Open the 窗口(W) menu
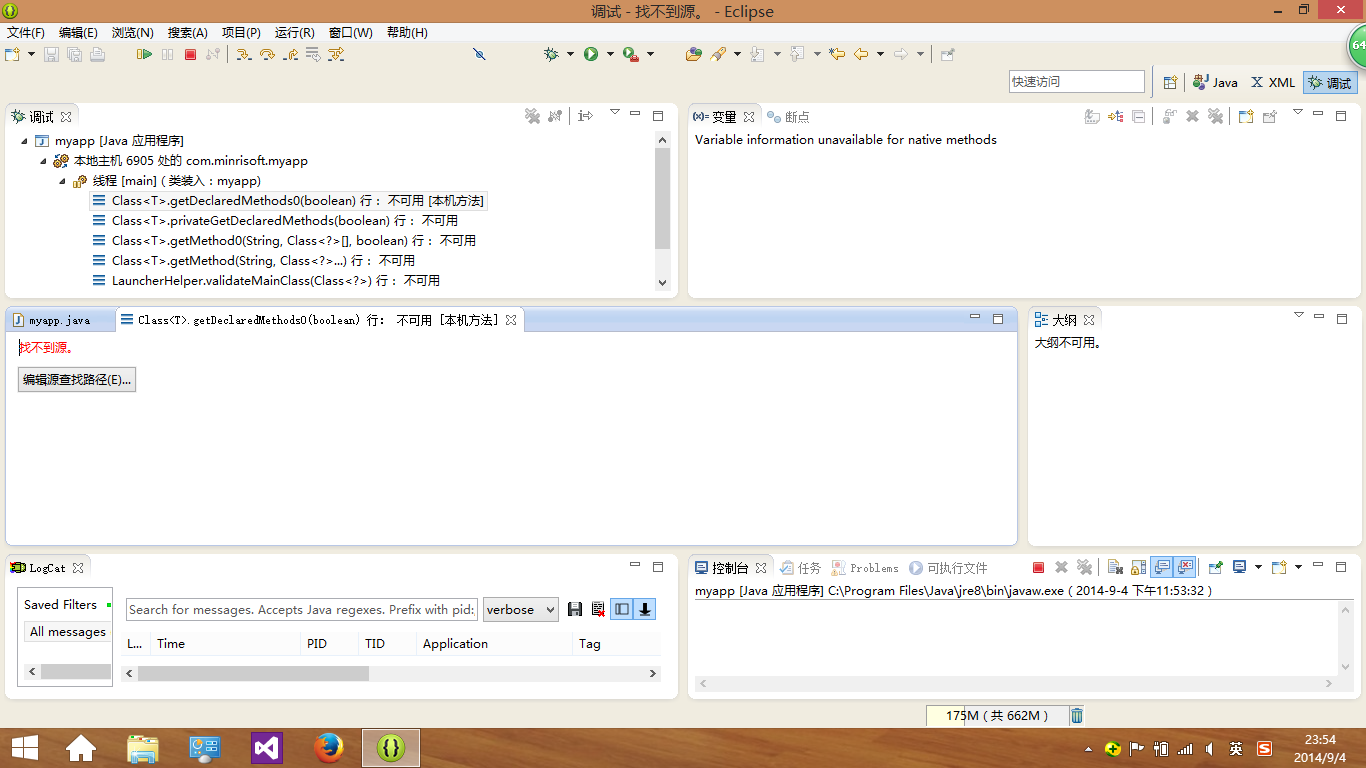Viewport: 1366px width, 768px height. pos(350,32)
